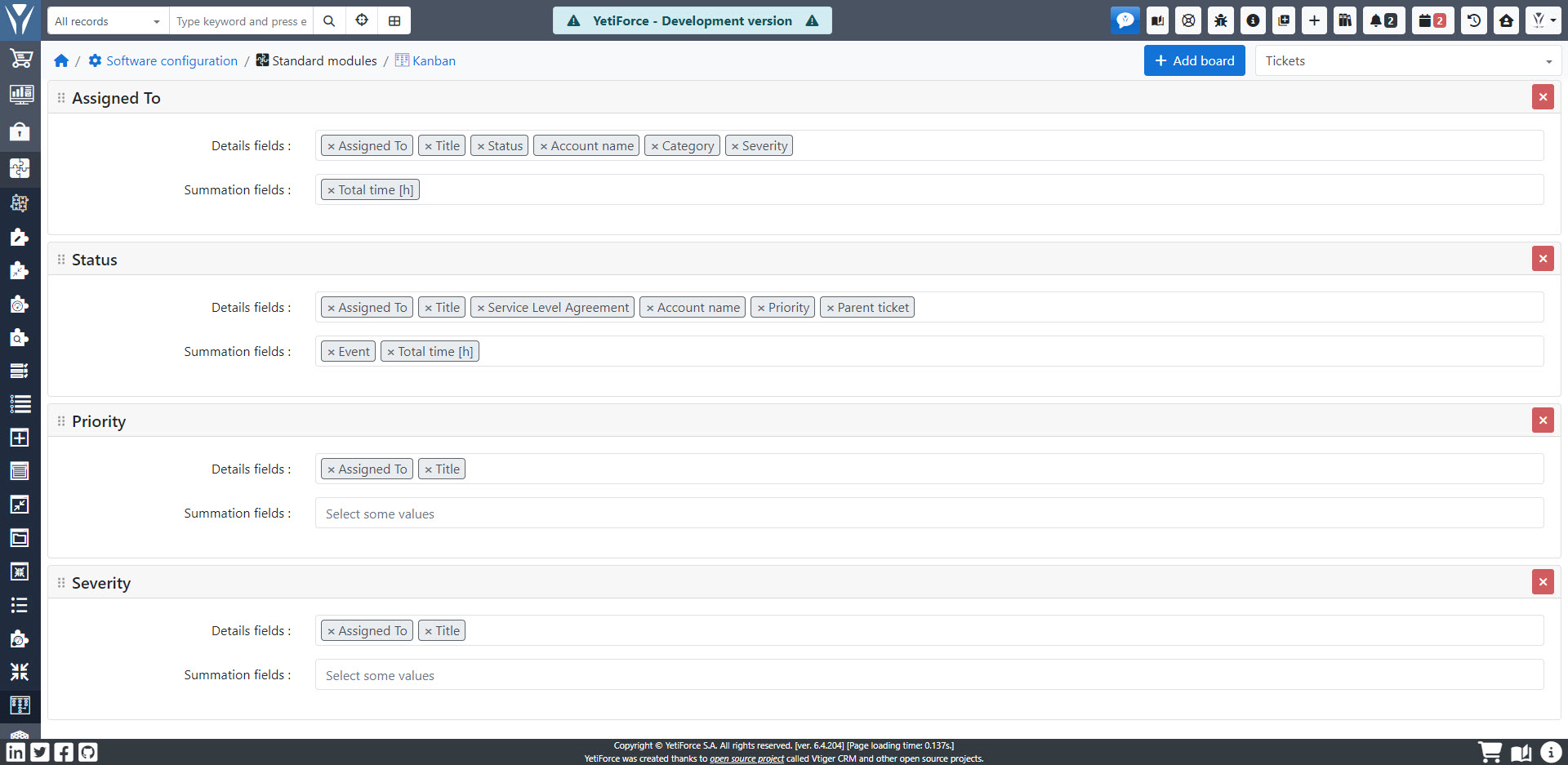Delete the Priority board
The height and width of the screenshot is (765, 1568).
coord(1543,420)
